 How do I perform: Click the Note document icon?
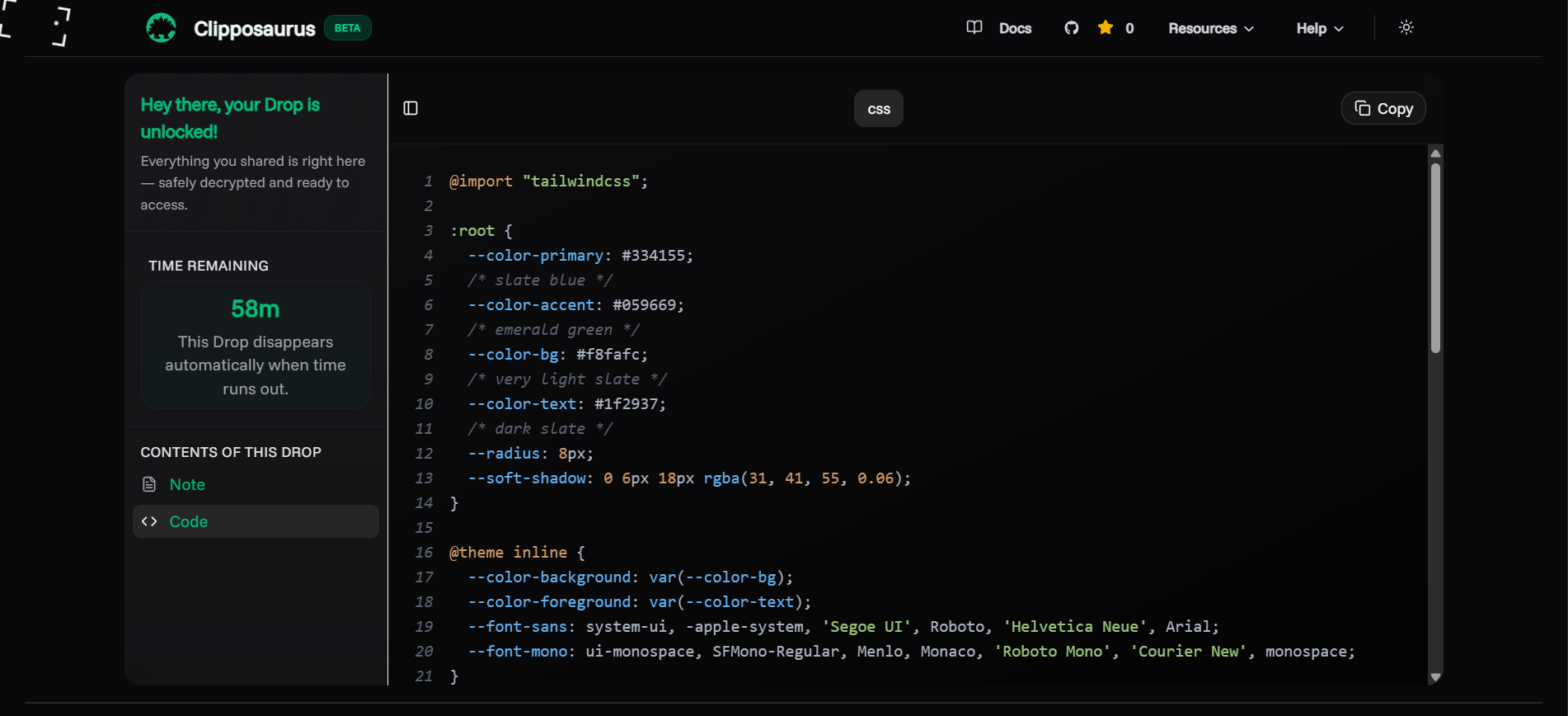pos(149,484)
